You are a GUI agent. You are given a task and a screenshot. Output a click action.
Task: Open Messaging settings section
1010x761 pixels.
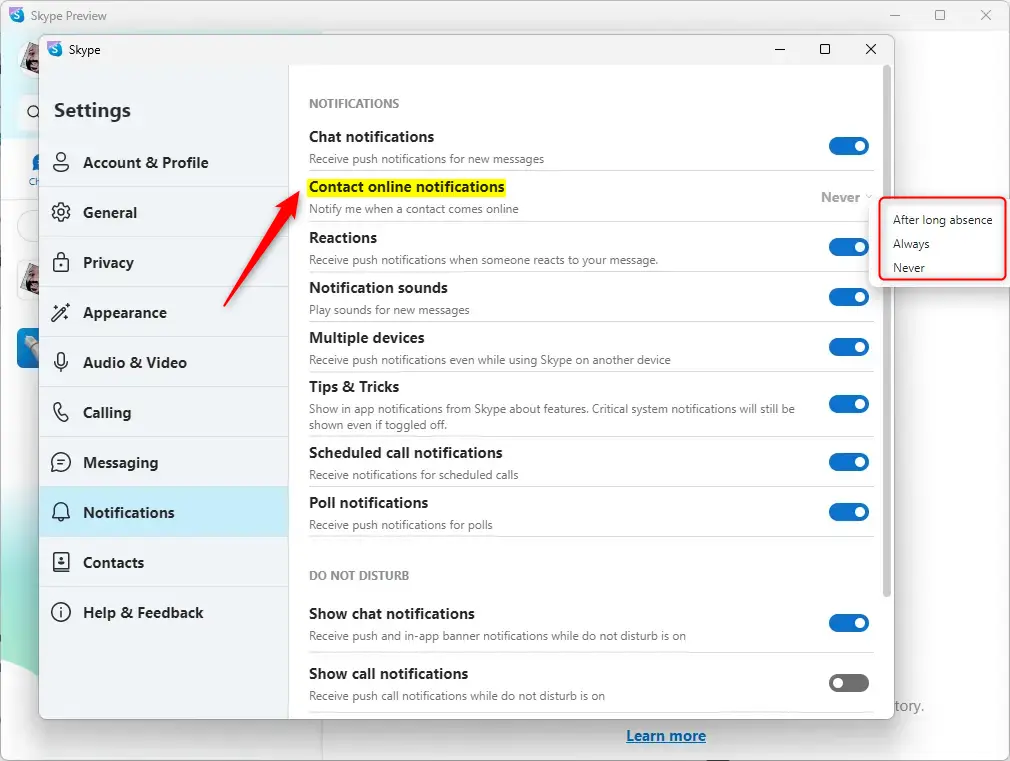click(x=164, y=463)
